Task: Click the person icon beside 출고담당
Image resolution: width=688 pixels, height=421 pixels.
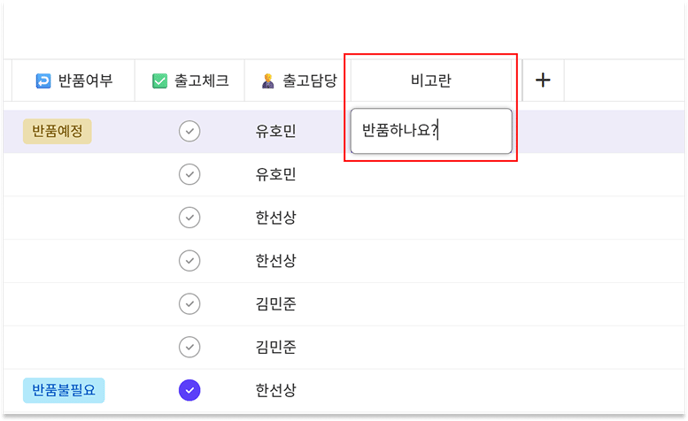Action: (x=268, y=81)
